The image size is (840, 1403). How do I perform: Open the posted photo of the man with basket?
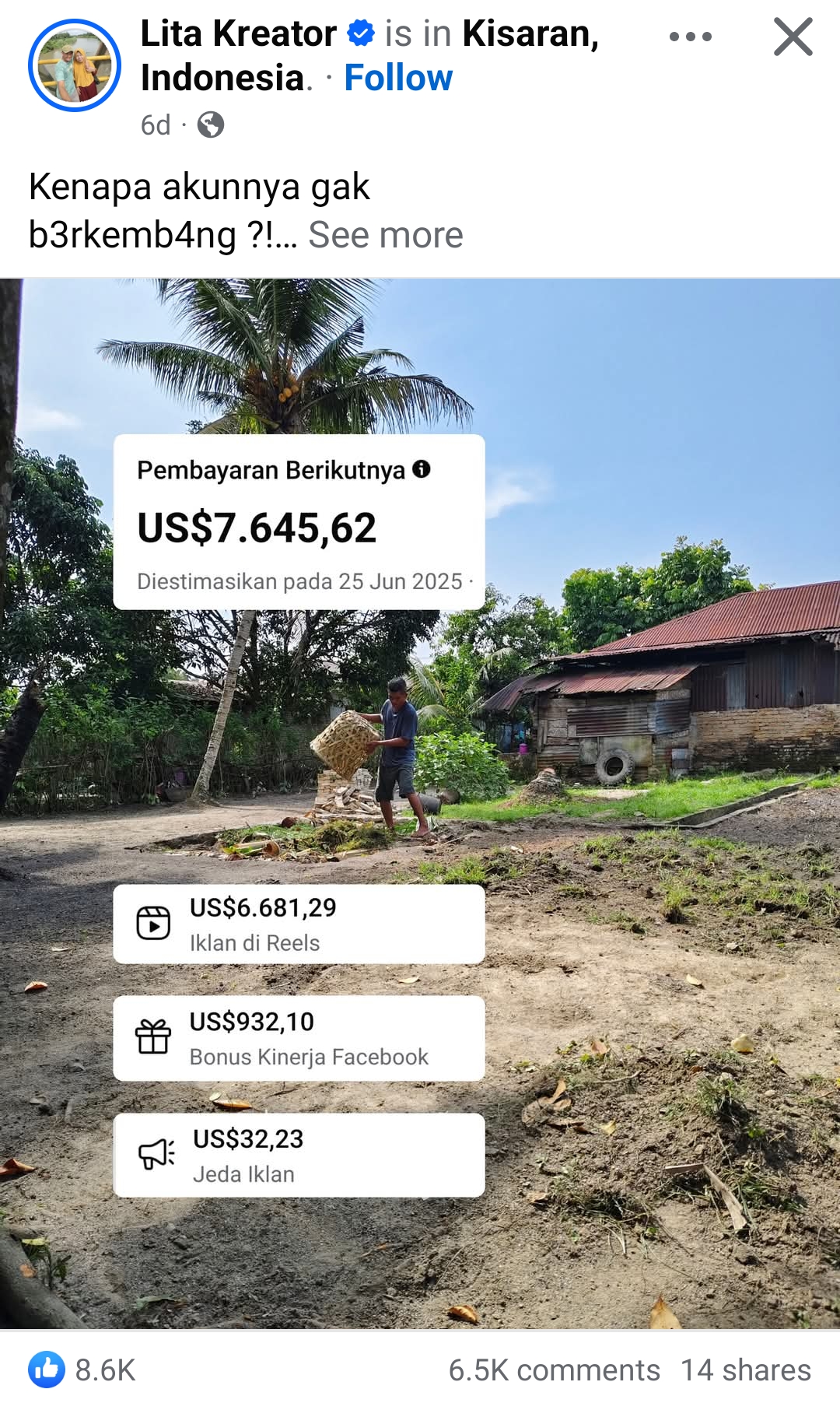[x=420, y=803]
